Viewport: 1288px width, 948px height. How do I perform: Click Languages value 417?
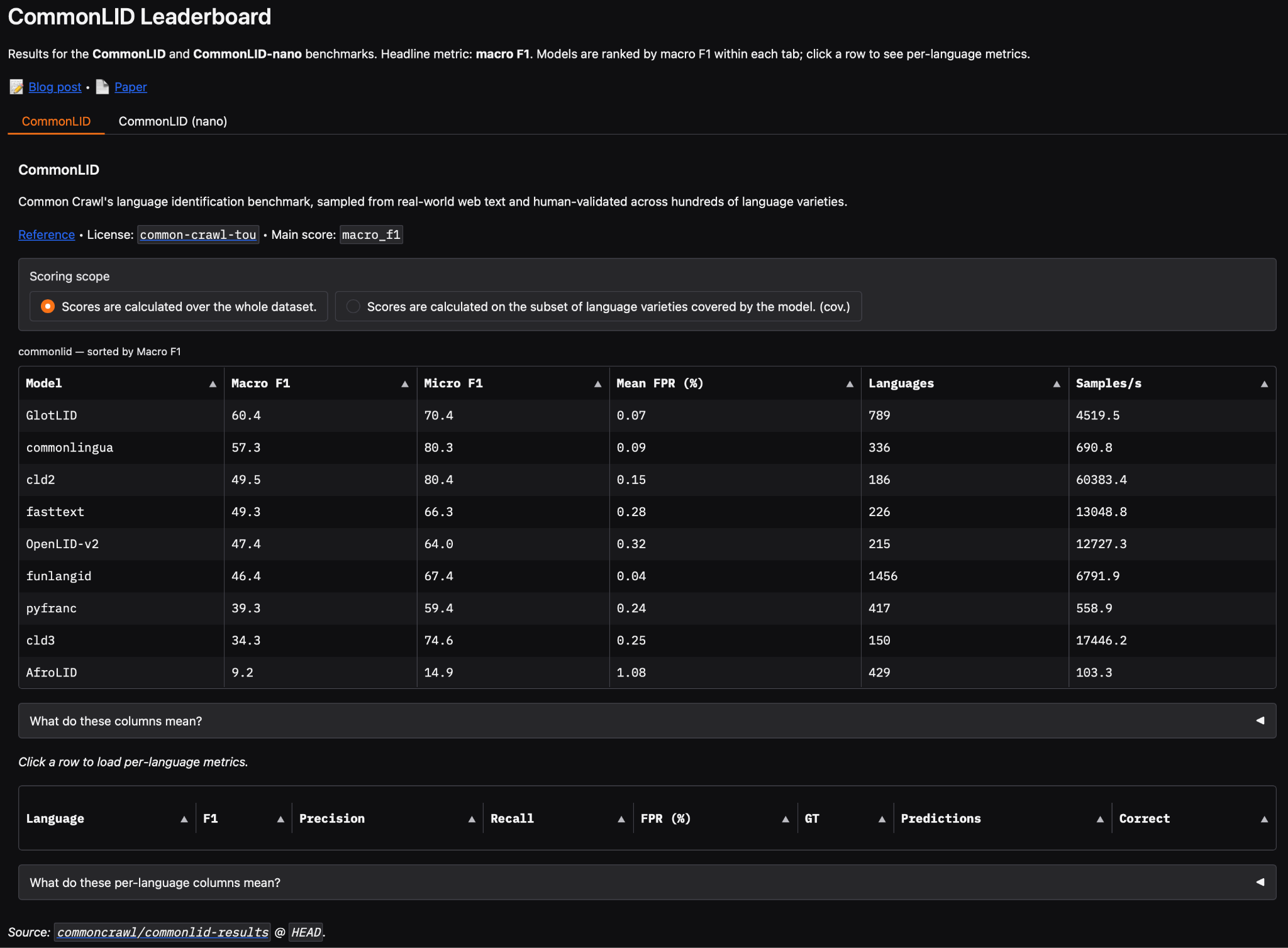pos(879,608)
